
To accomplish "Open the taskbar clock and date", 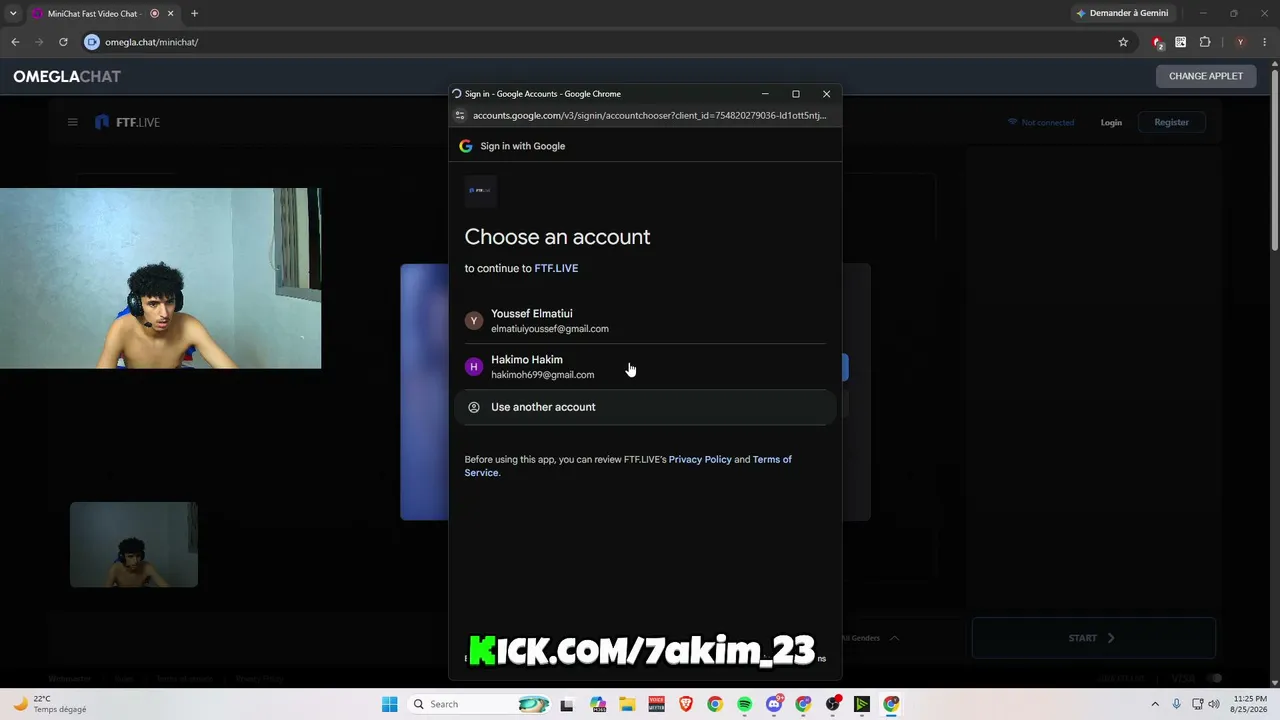I will 1250,704.
